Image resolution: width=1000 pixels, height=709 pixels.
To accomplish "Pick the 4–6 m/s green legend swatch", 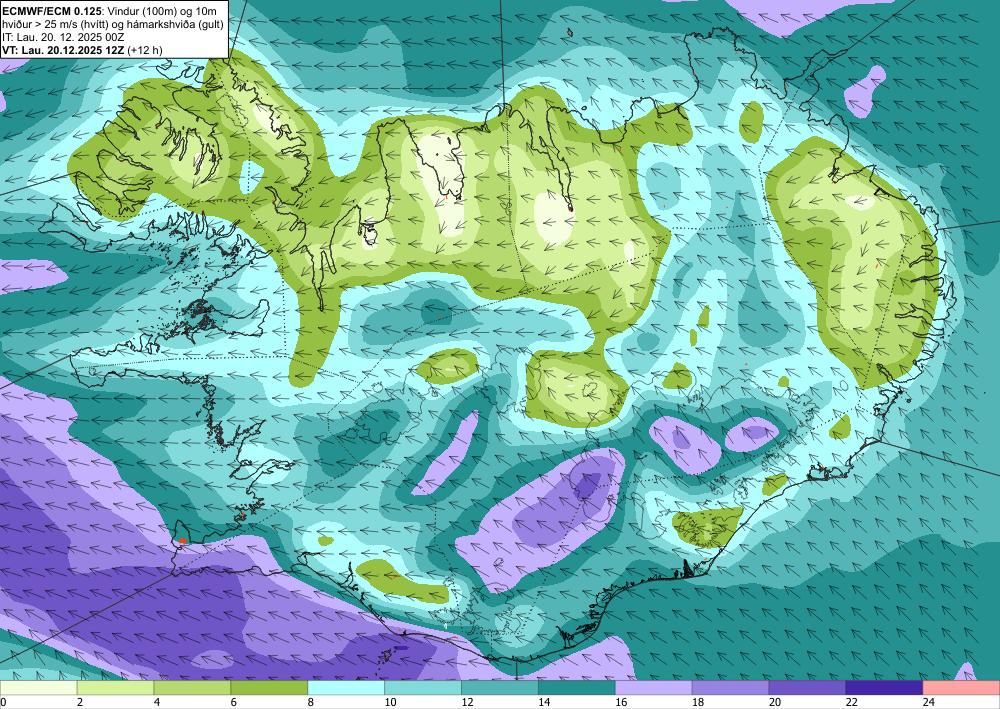I will 192,688.
